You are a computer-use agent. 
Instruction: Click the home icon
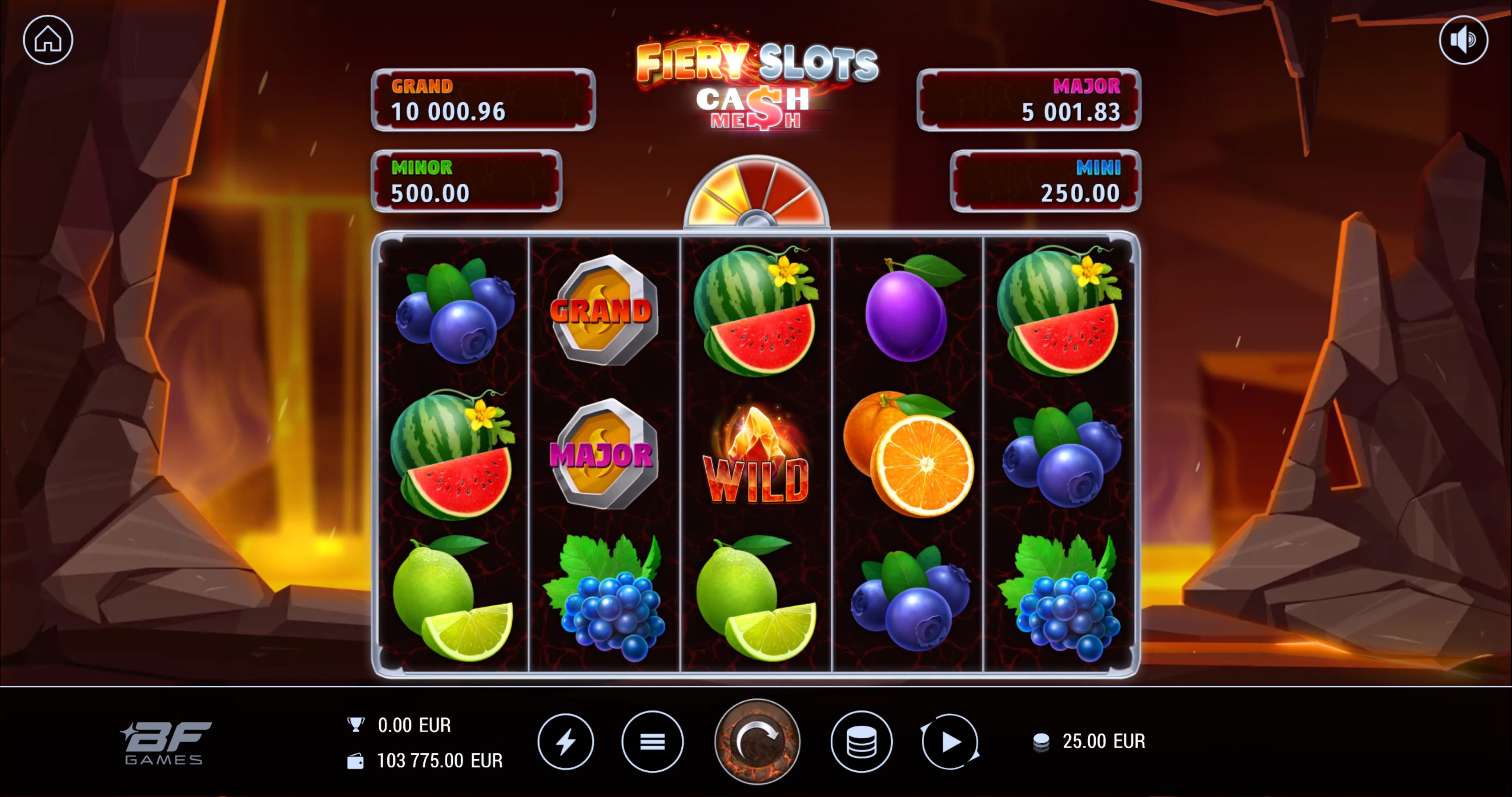[x=48, y=40]
